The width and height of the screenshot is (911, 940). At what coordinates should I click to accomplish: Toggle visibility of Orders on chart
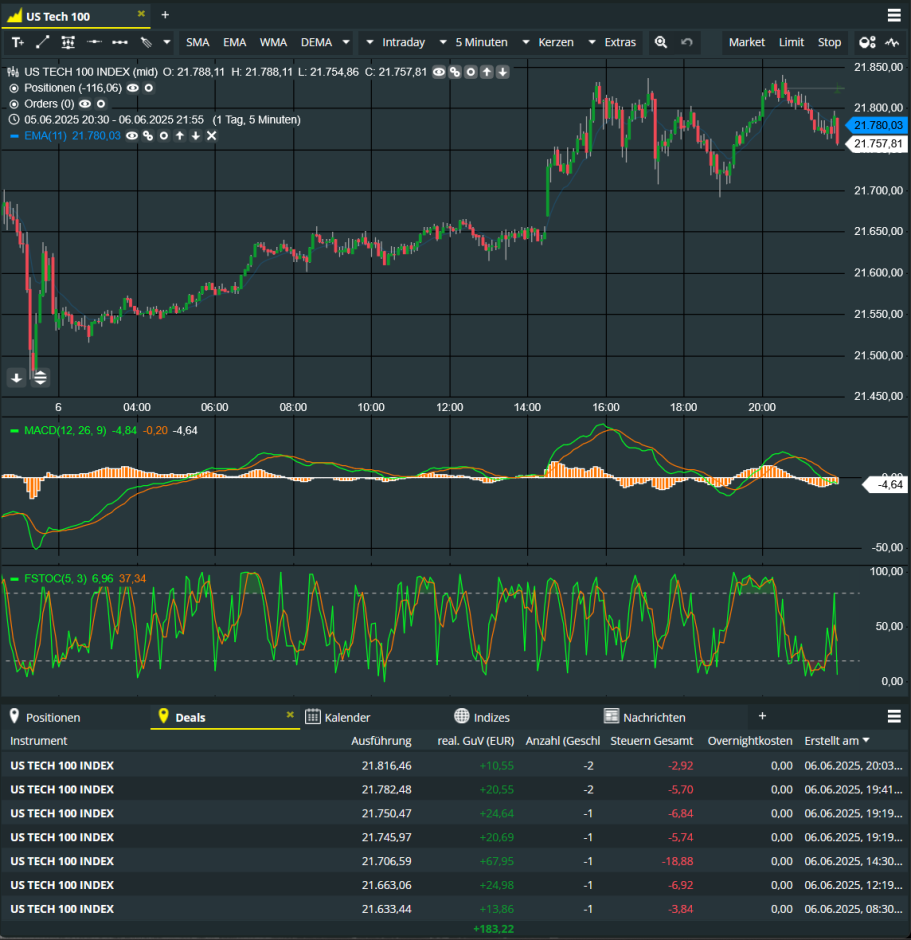click(x=85, y=104)
